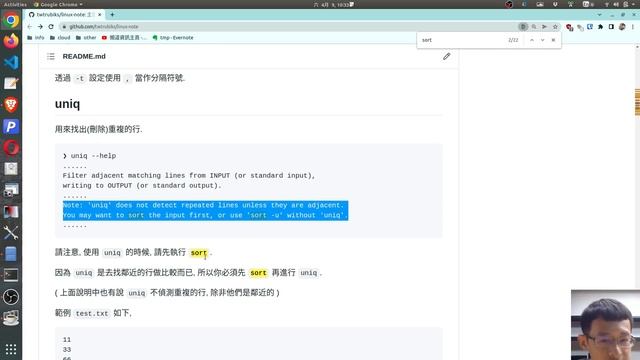Open the Extensions puzzle-piece icon
Image resolution: width=640 pixels, height=360 pixels.
coord(600,27)
